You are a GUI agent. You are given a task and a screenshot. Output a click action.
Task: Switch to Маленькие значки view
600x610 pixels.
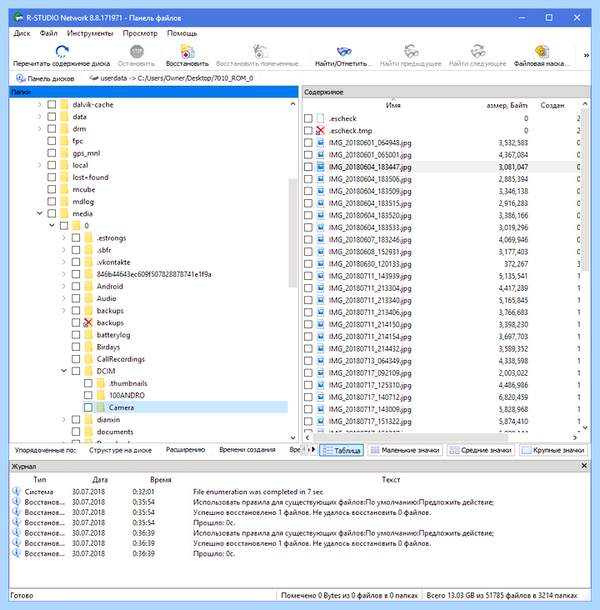coord(405,450)
